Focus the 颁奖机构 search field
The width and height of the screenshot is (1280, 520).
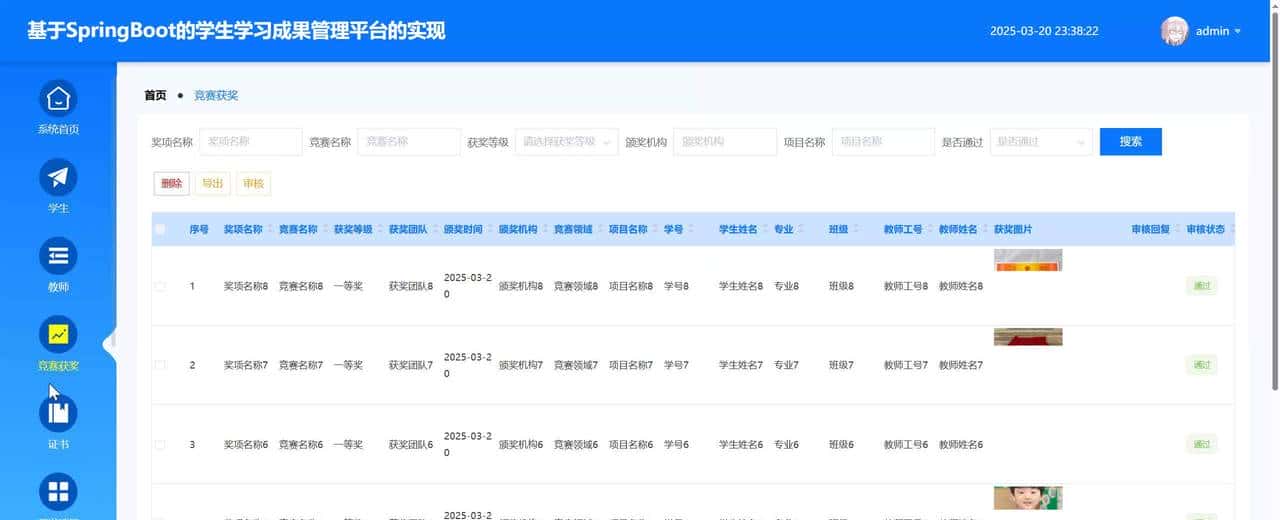point(725,142)
